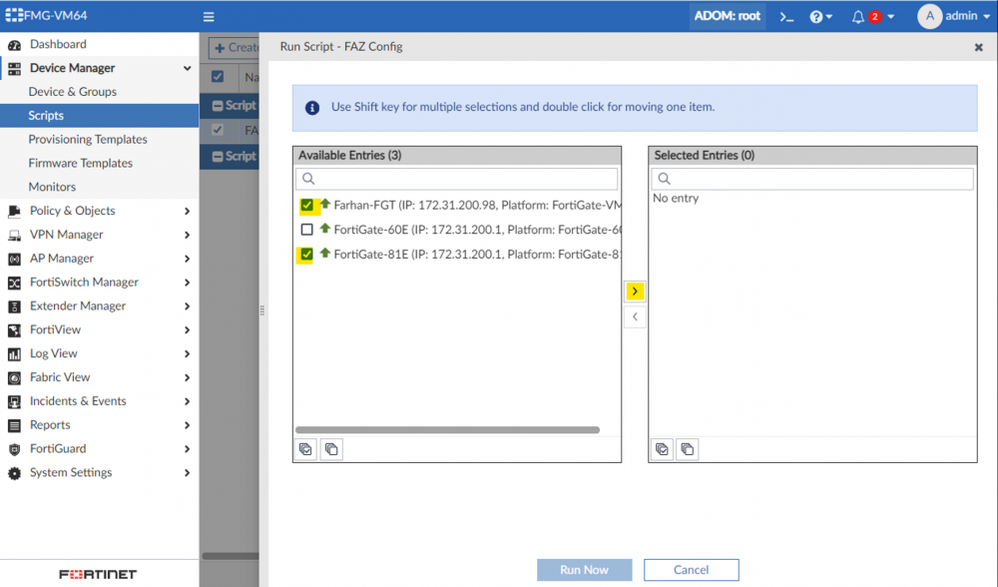Collapse the first Script group row

coord(218,106)
